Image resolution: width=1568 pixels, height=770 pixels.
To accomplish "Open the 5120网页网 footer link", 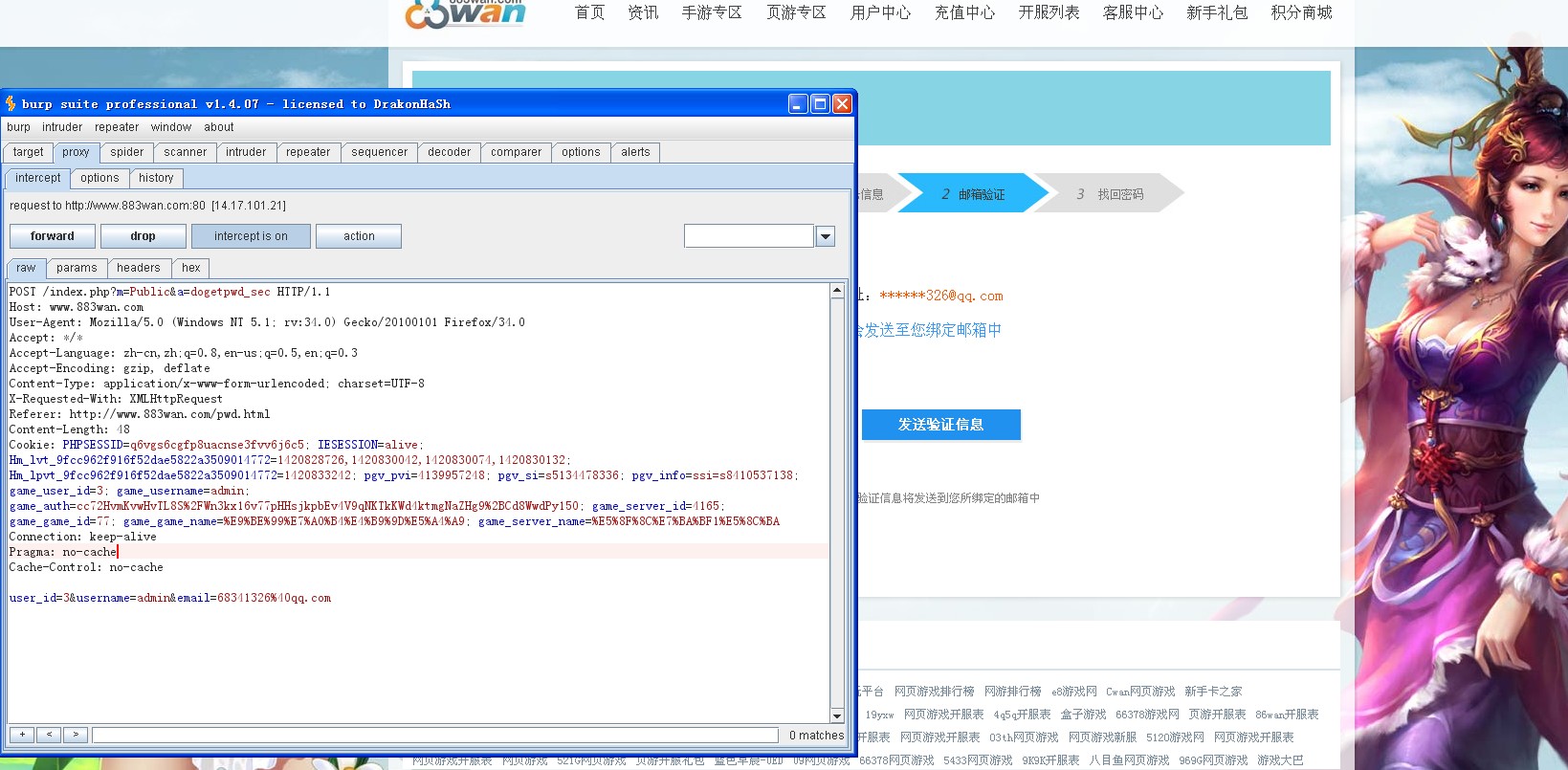I will tap(1175, 737).
